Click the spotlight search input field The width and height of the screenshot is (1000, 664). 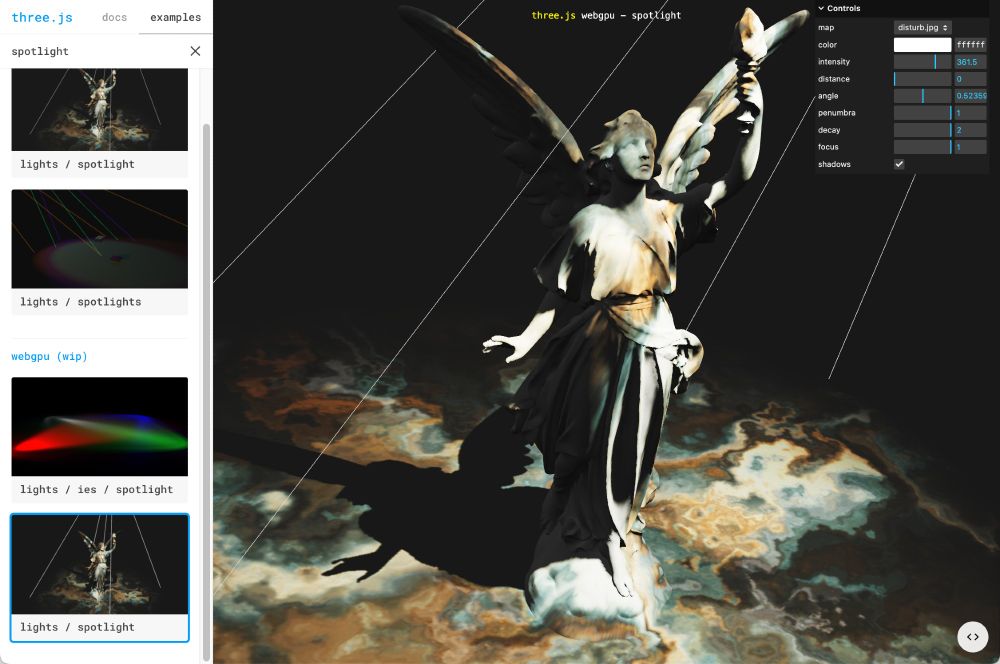click(96, 51)
